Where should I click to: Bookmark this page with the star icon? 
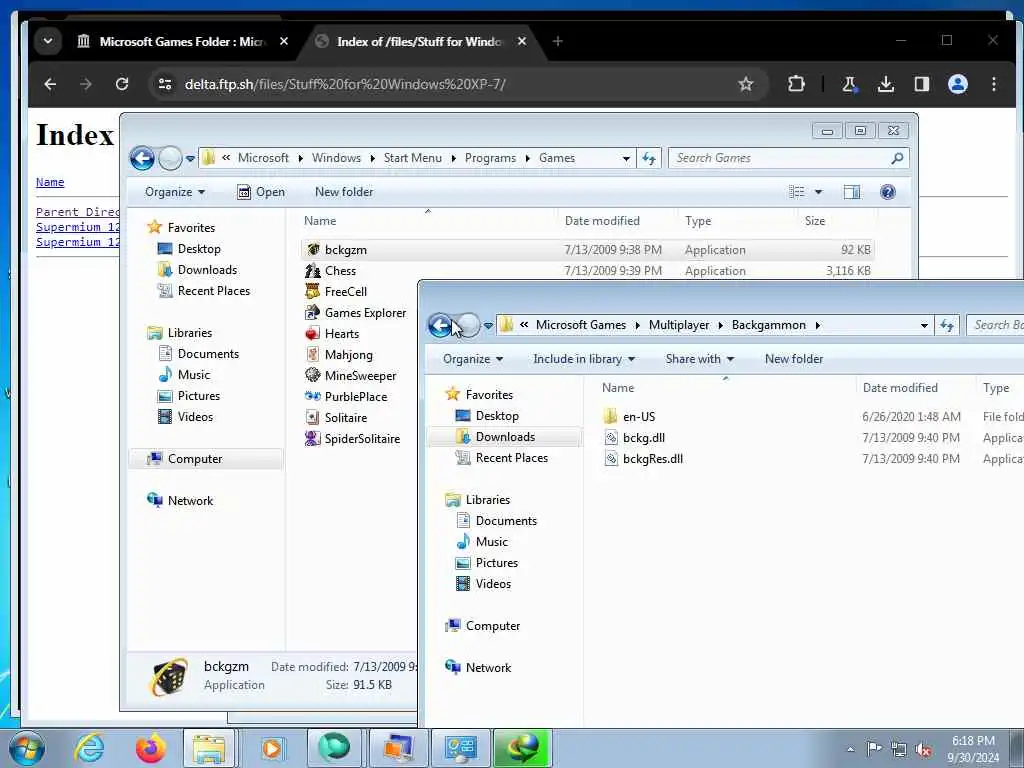(746, 84)
